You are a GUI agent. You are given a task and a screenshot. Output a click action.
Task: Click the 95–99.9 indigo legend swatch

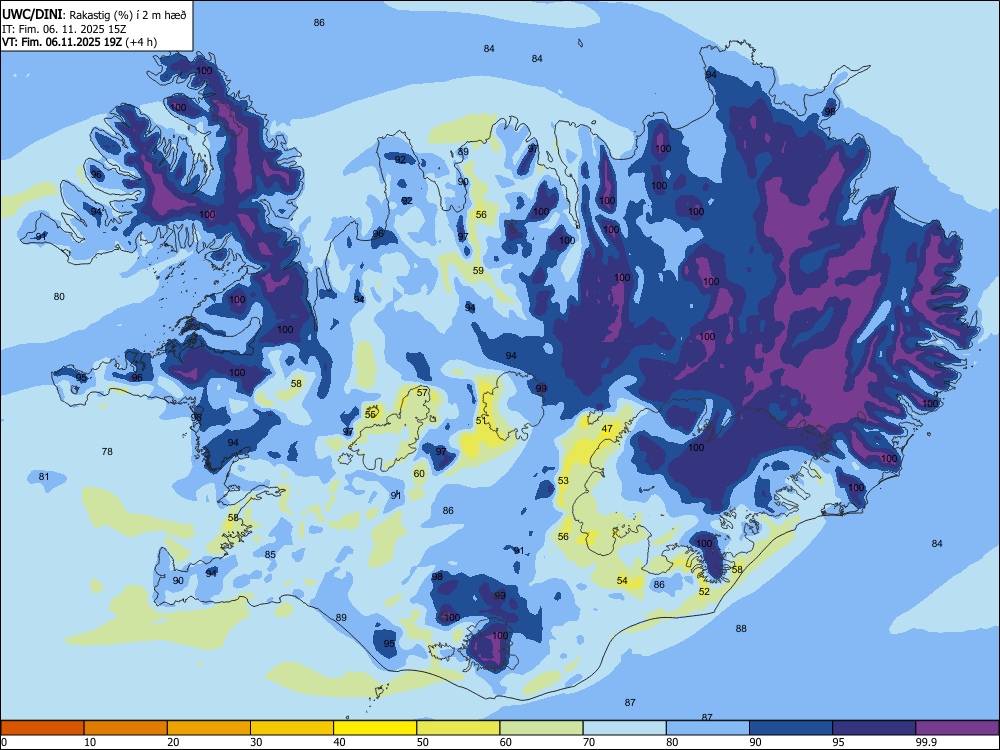[874, 728]
